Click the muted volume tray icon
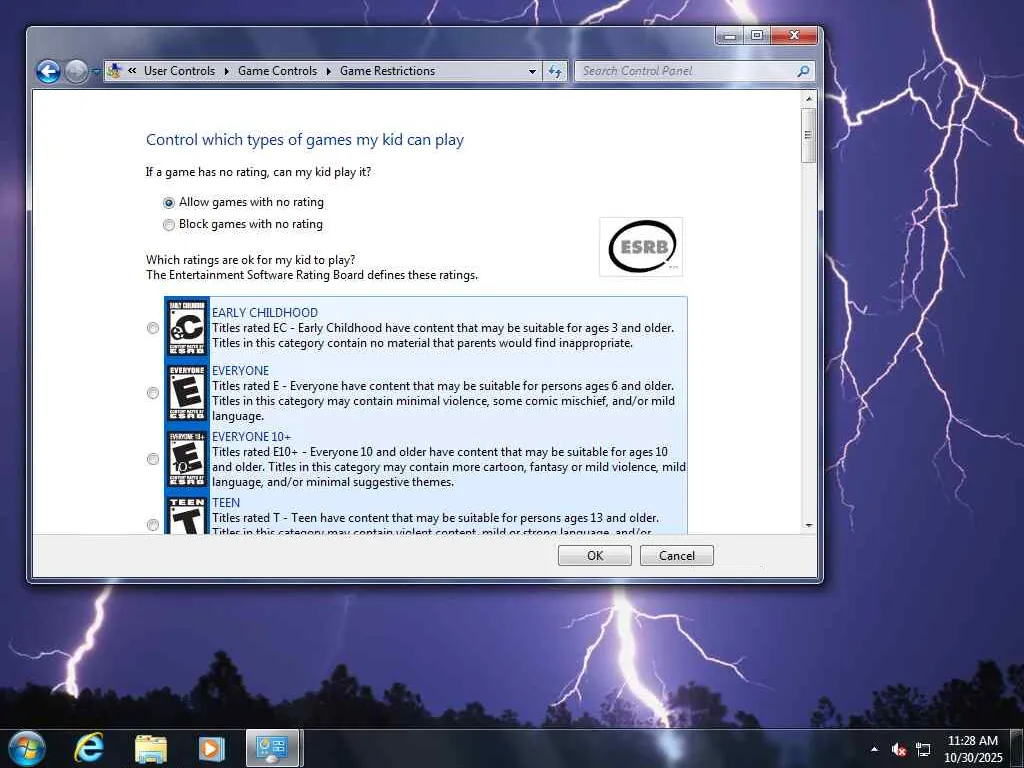1024x768 pixels. click(x=899, y=749)
